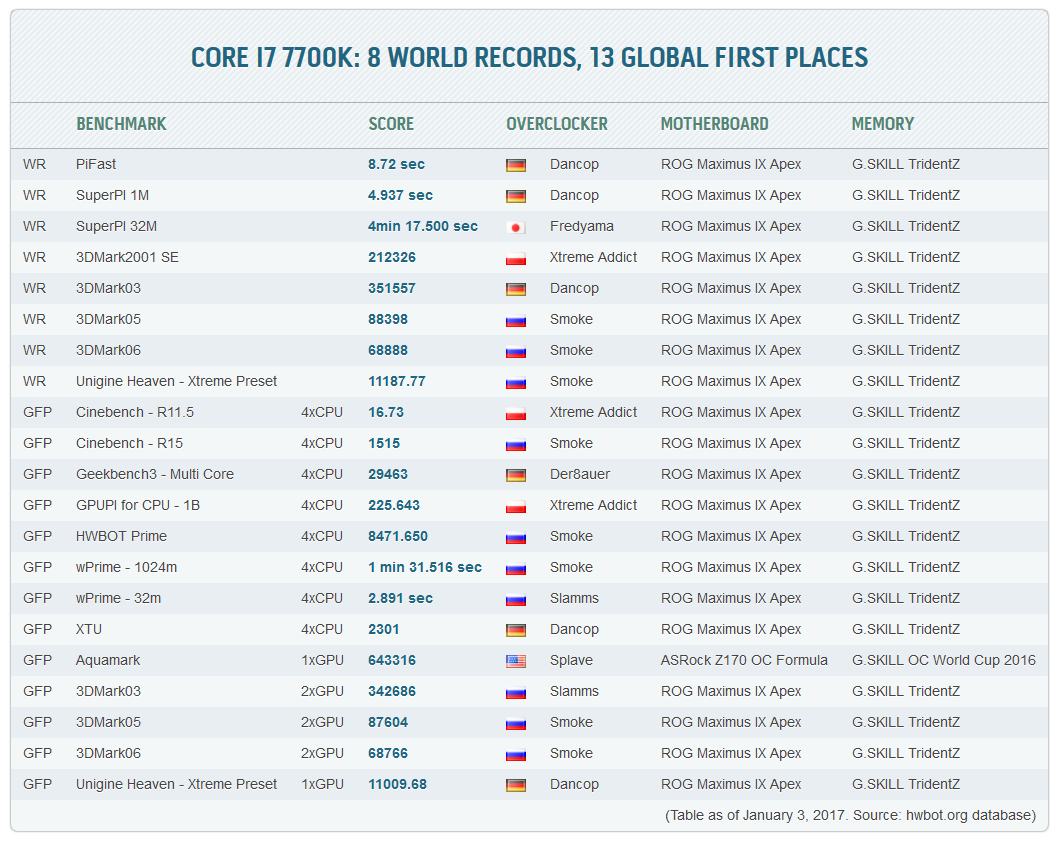The width and height of the screenshot is (1059, 841).
Task: Select the score '16.73'
Action: pos(386,412)
